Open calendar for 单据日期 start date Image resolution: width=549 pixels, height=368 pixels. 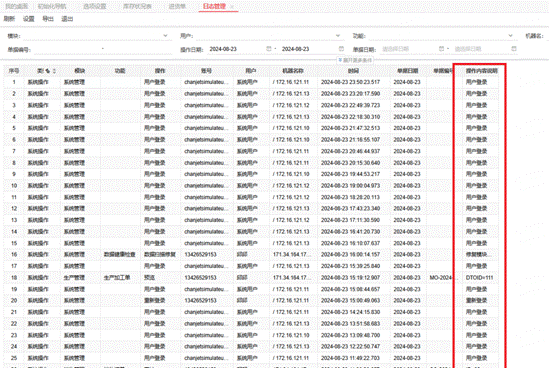441,49
